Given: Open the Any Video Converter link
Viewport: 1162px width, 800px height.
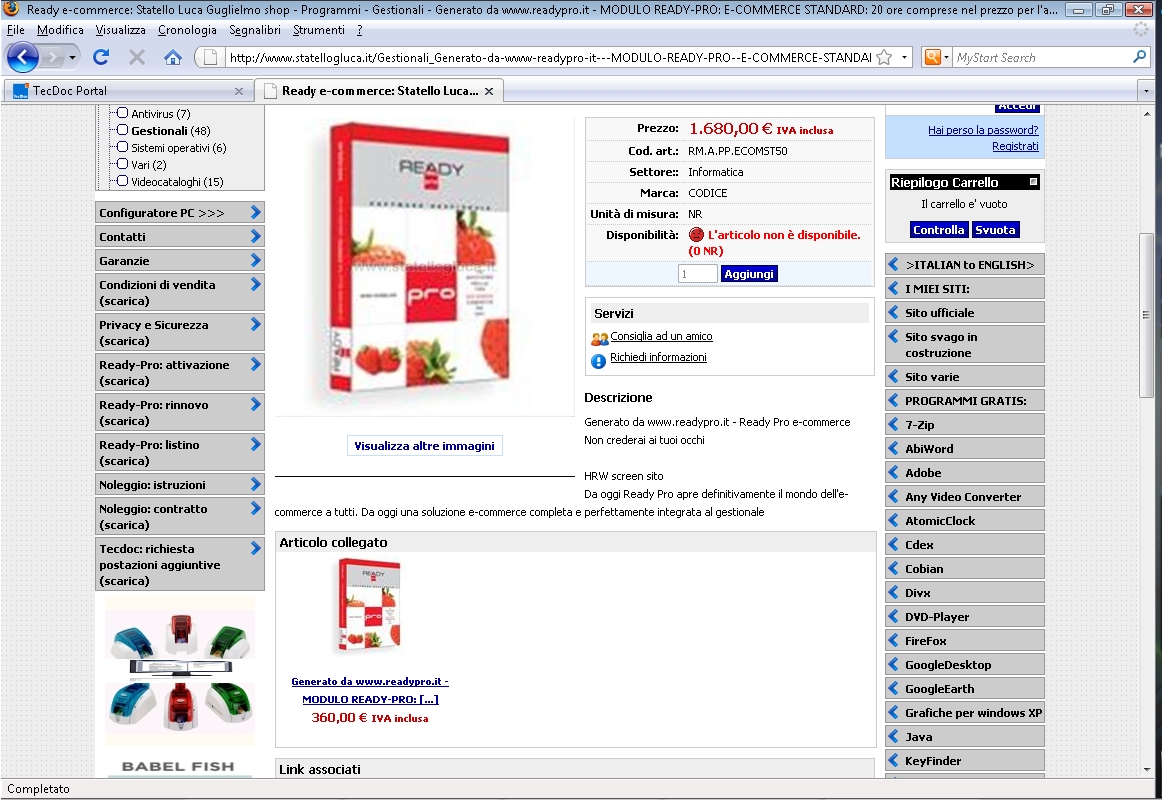Looking at the screenshot, I should tap(965, 496).
